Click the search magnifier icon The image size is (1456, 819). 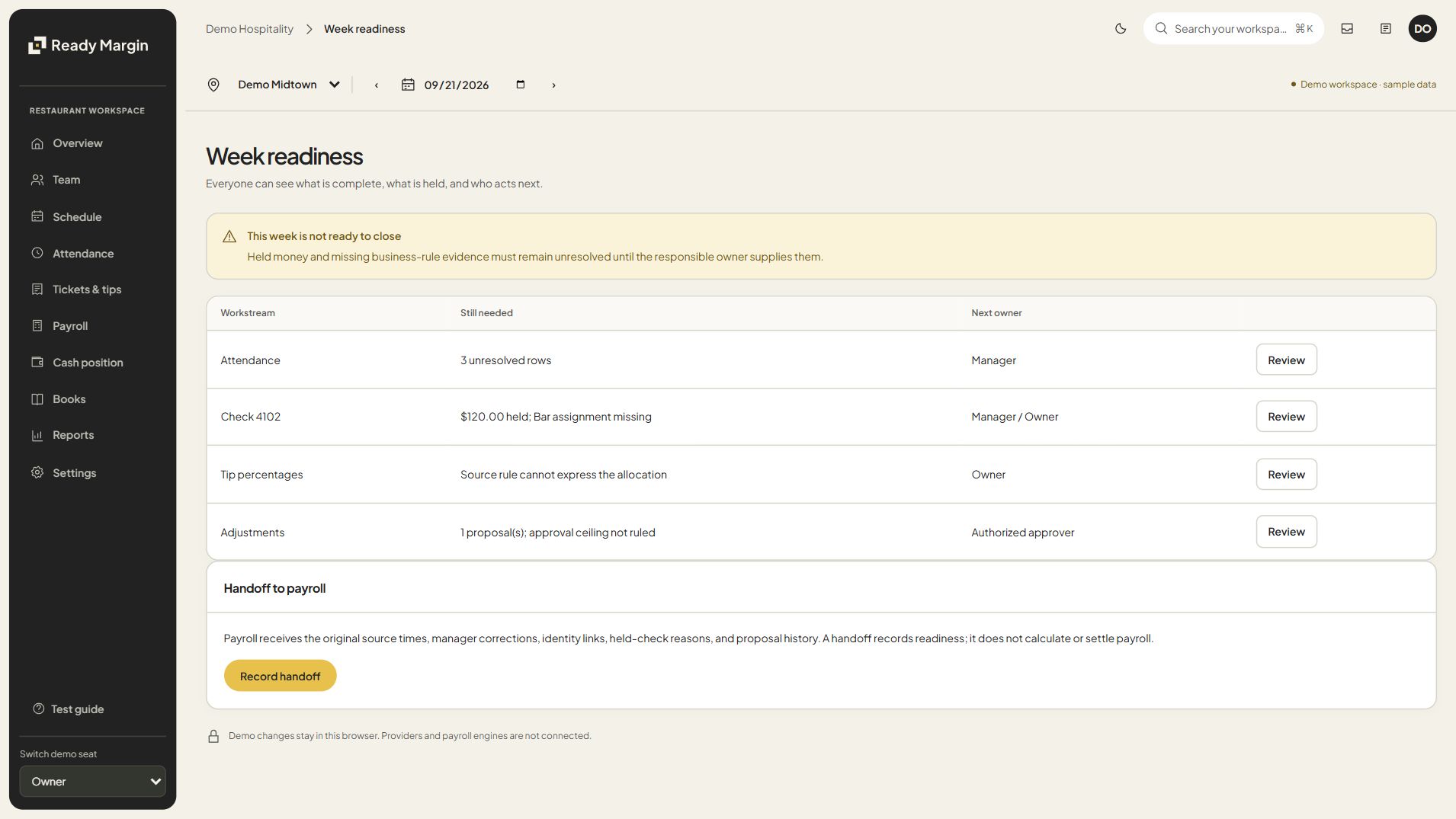[1161, 28]
